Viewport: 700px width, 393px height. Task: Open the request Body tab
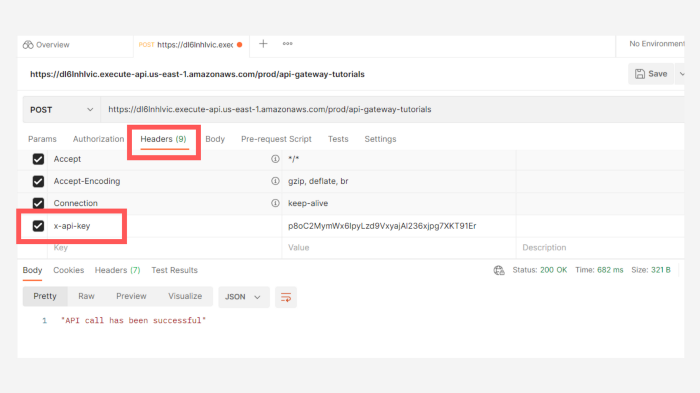pos(215,139)
